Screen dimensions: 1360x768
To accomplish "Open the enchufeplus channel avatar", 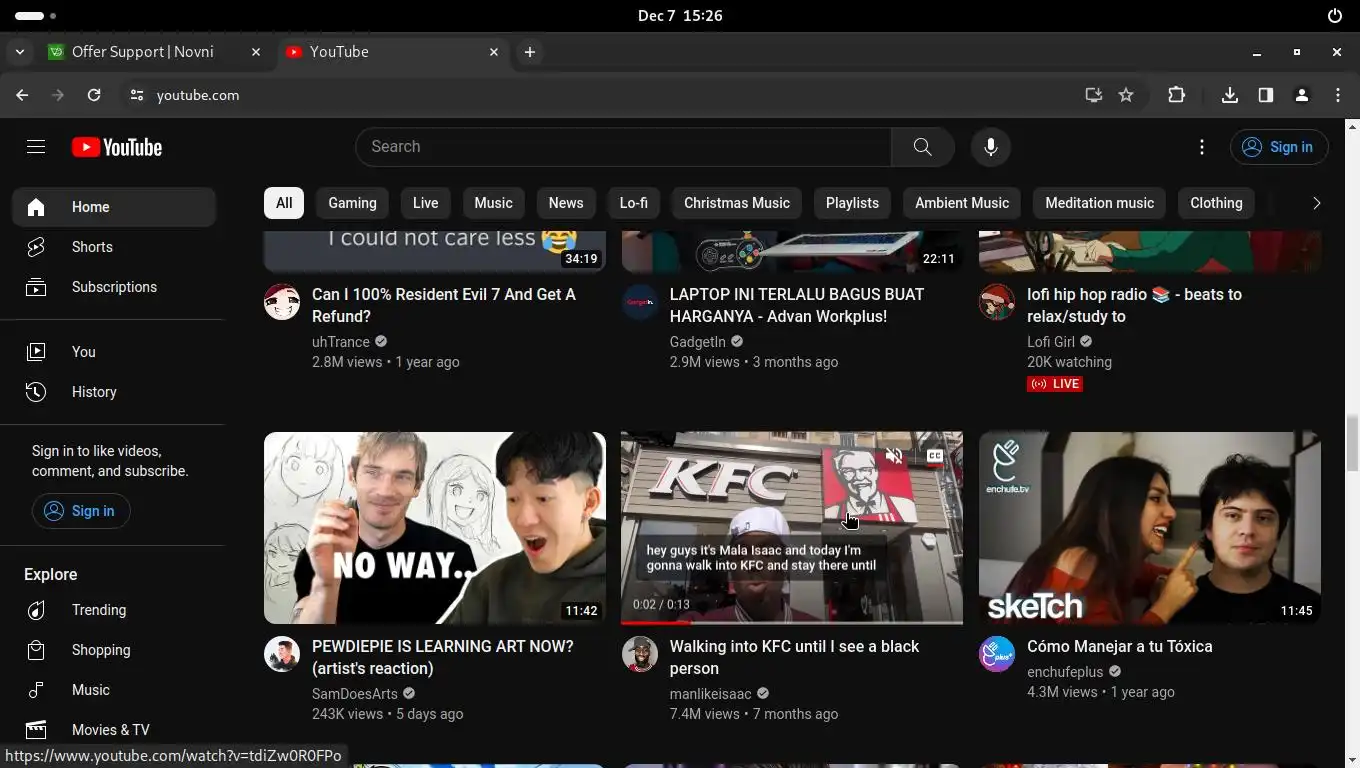I will (x=997, y=654).
